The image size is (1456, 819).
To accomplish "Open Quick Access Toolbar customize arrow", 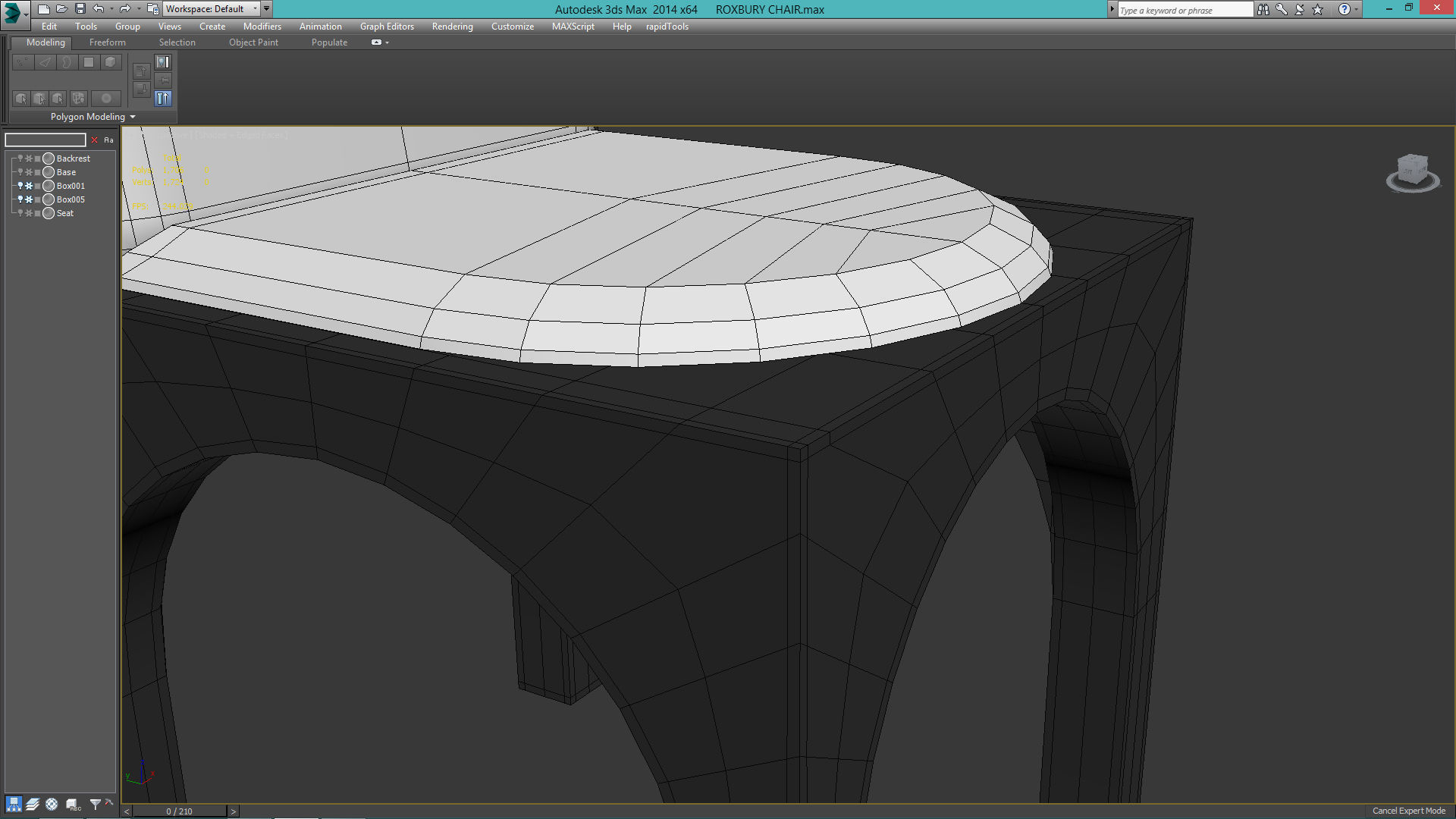I will point(266,9).
